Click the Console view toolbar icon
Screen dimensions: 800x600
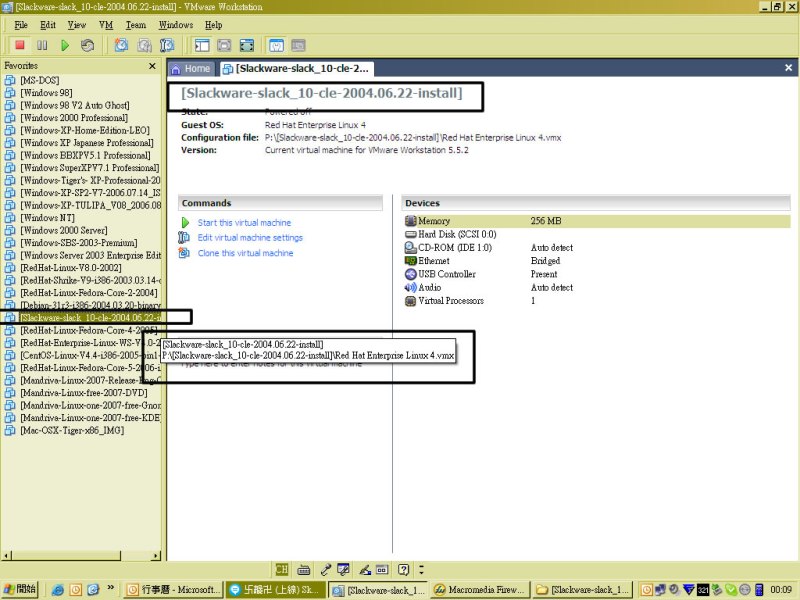pyautogui.click(x=298, y=45)
